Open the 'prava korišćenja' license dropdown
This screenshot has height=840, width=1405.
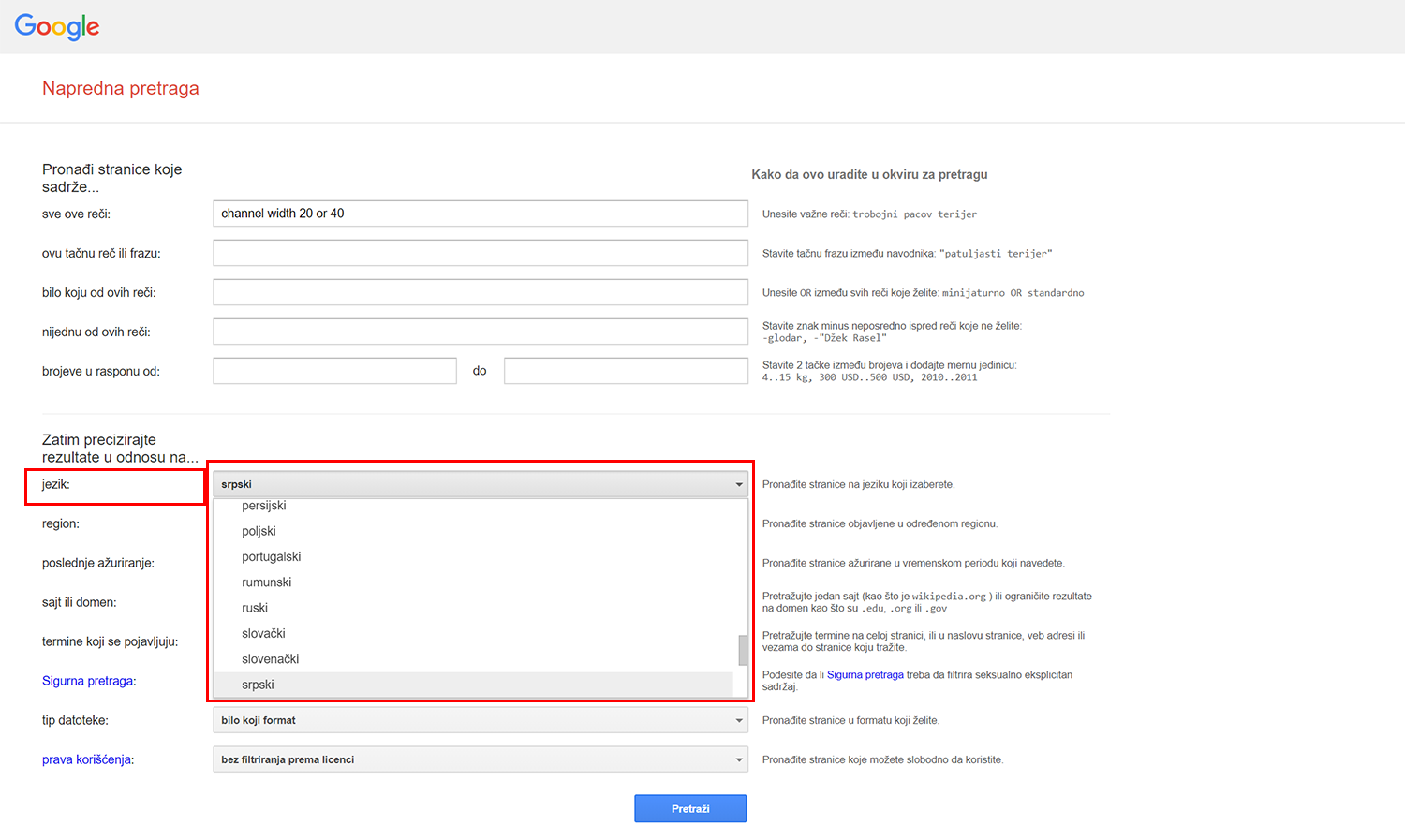coord(481,759)
